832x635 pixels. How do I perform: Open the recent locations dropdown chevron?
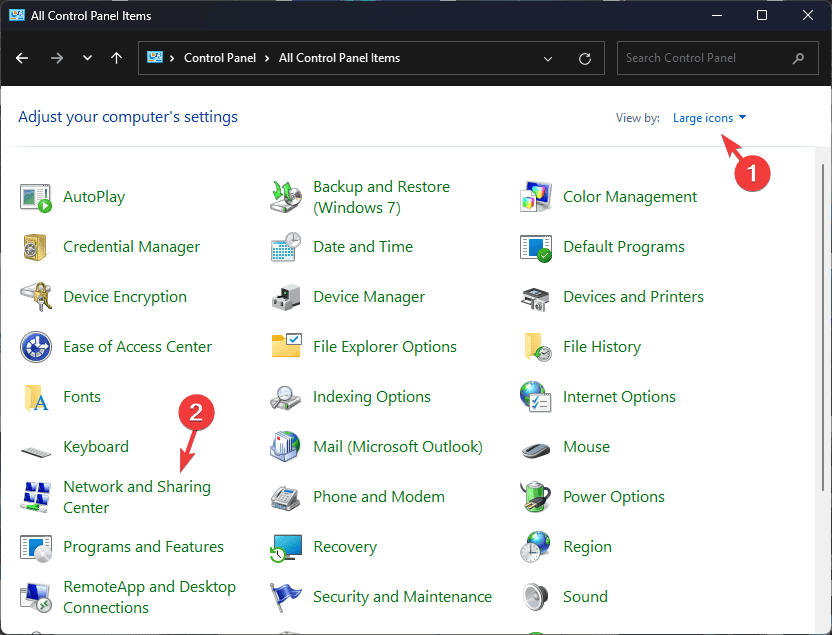[x=88, y=58]
